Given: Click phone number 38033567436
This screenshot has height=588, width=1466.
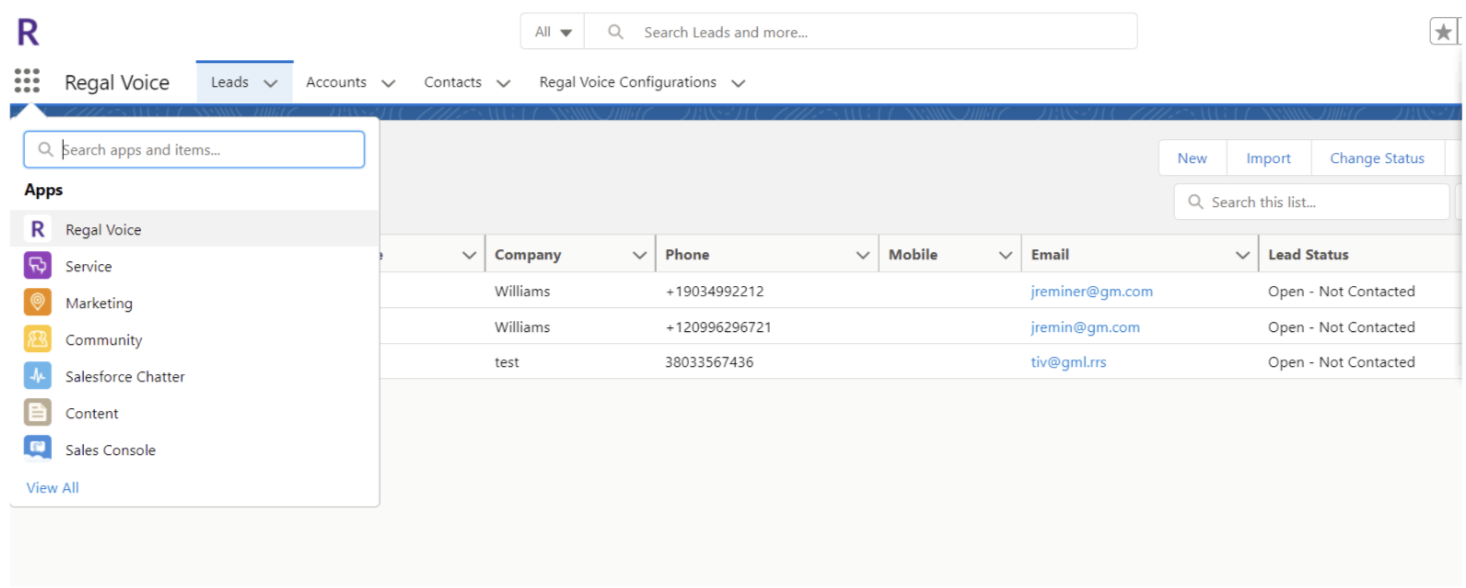Looking at the screenshot, I should click(x=709, y=362).
